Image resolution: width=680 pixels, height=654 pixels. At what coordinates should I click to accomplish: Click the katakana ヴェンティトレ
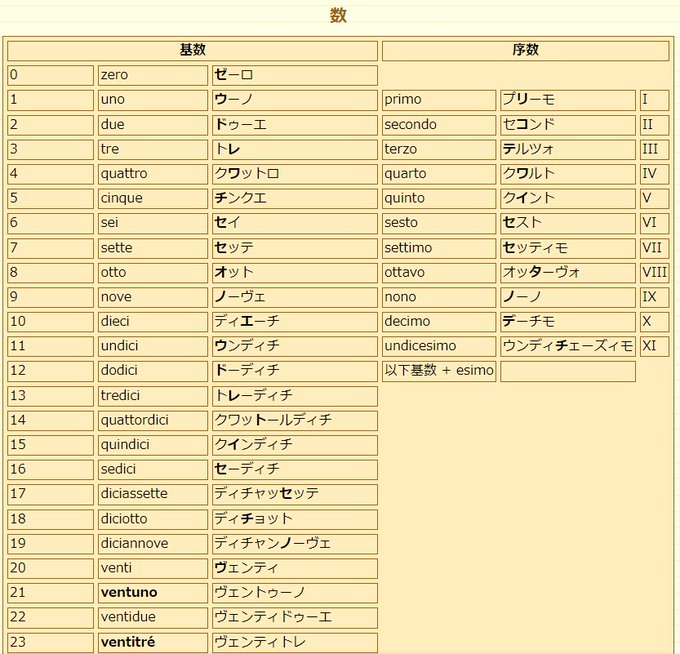click(260, 642)
